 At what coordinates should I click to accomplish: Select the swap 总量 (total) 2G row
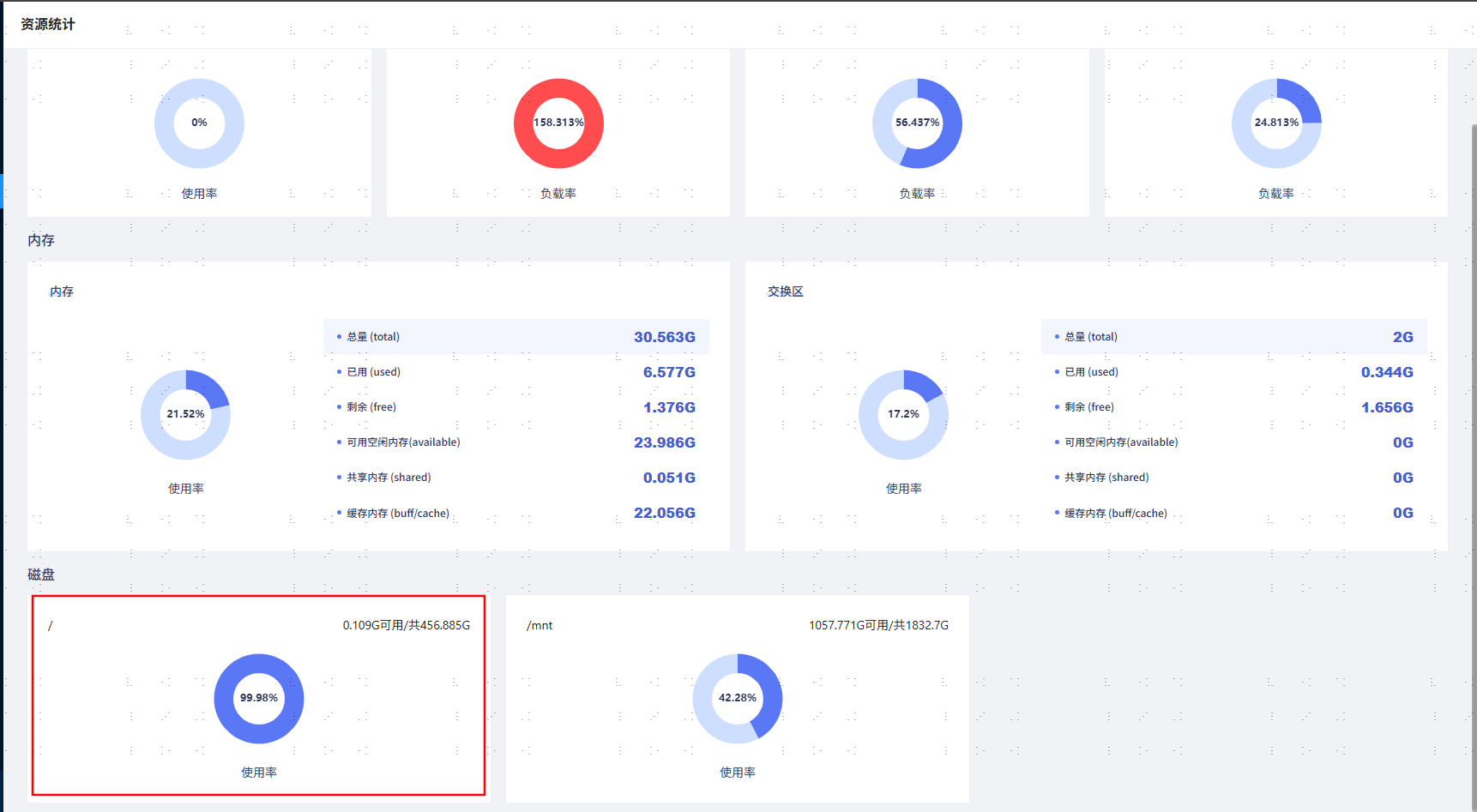(x=1234, y=337)
